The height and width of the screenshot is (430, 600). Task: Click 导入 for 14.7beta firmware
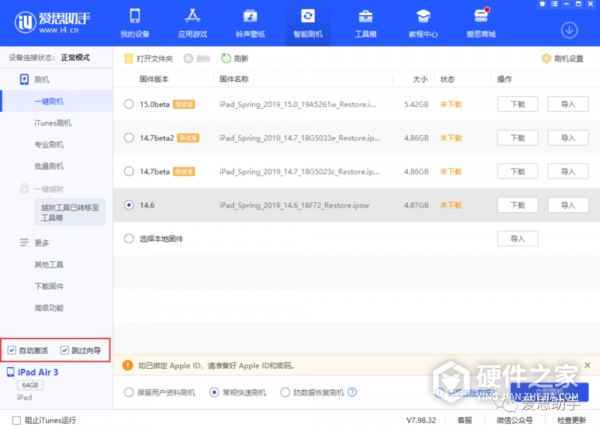(x=568, y=171)
